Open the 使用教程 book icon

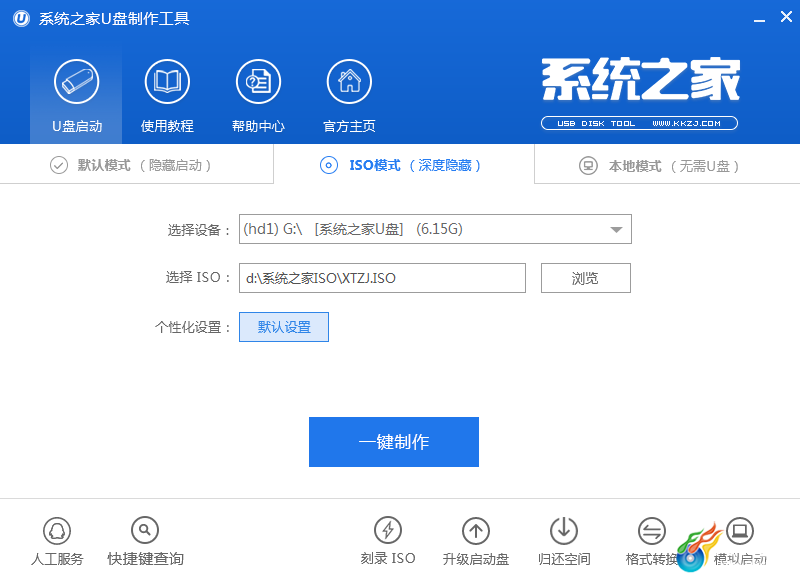tap(167, 82)
